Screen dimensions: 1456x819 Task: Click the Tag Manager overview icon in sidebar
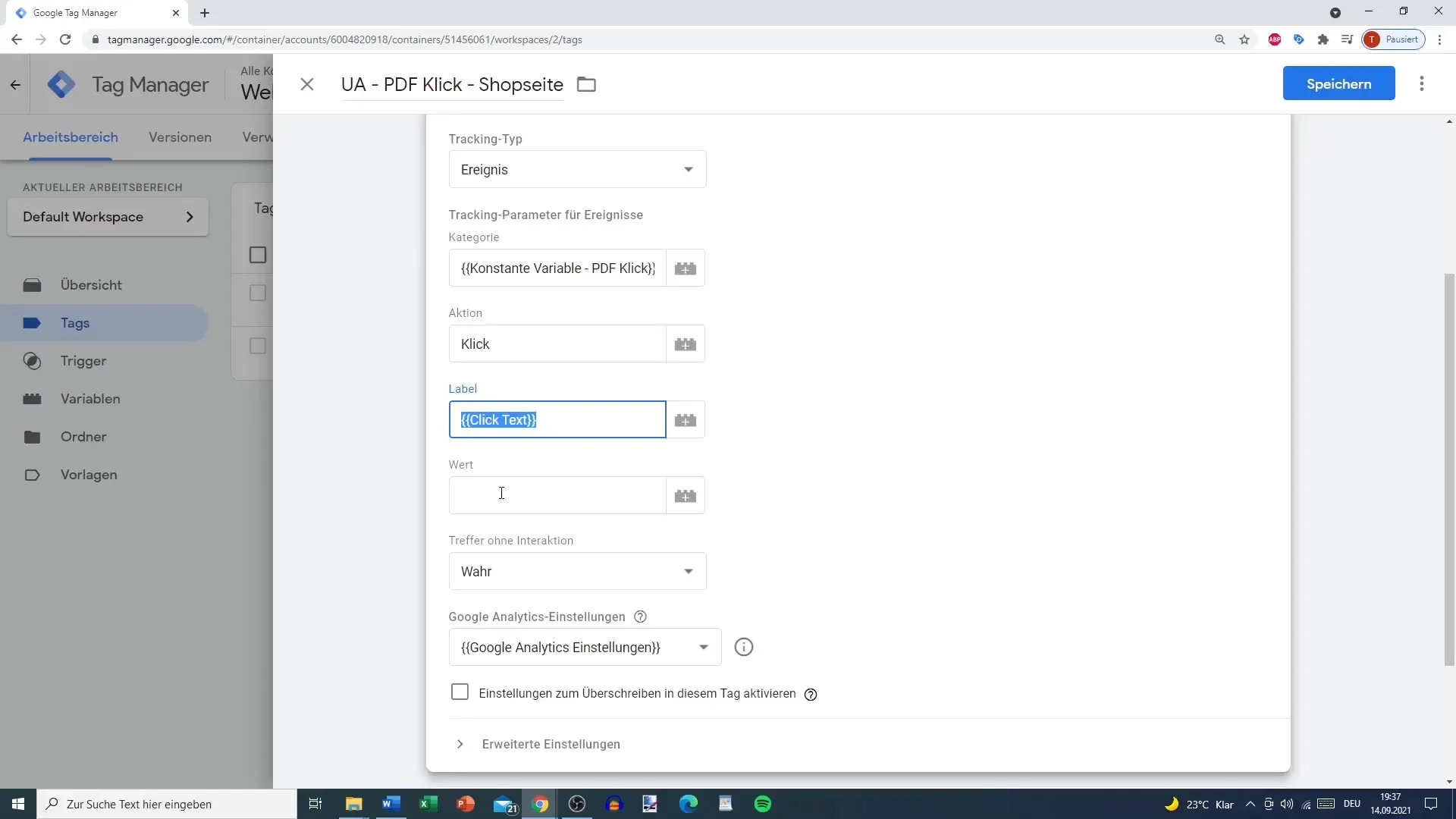point(32,285)
